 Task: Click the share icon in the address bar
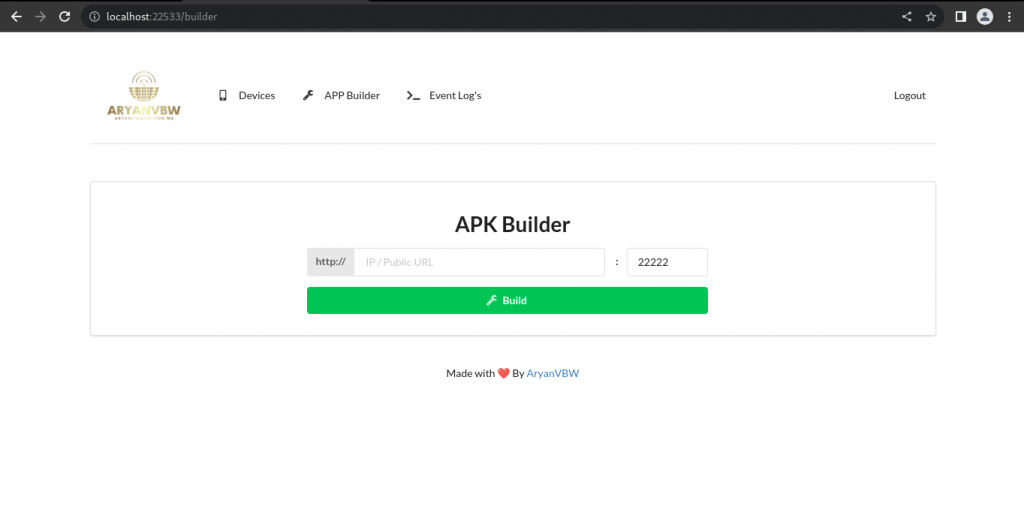pyautogui.click(x=907, y=16)
